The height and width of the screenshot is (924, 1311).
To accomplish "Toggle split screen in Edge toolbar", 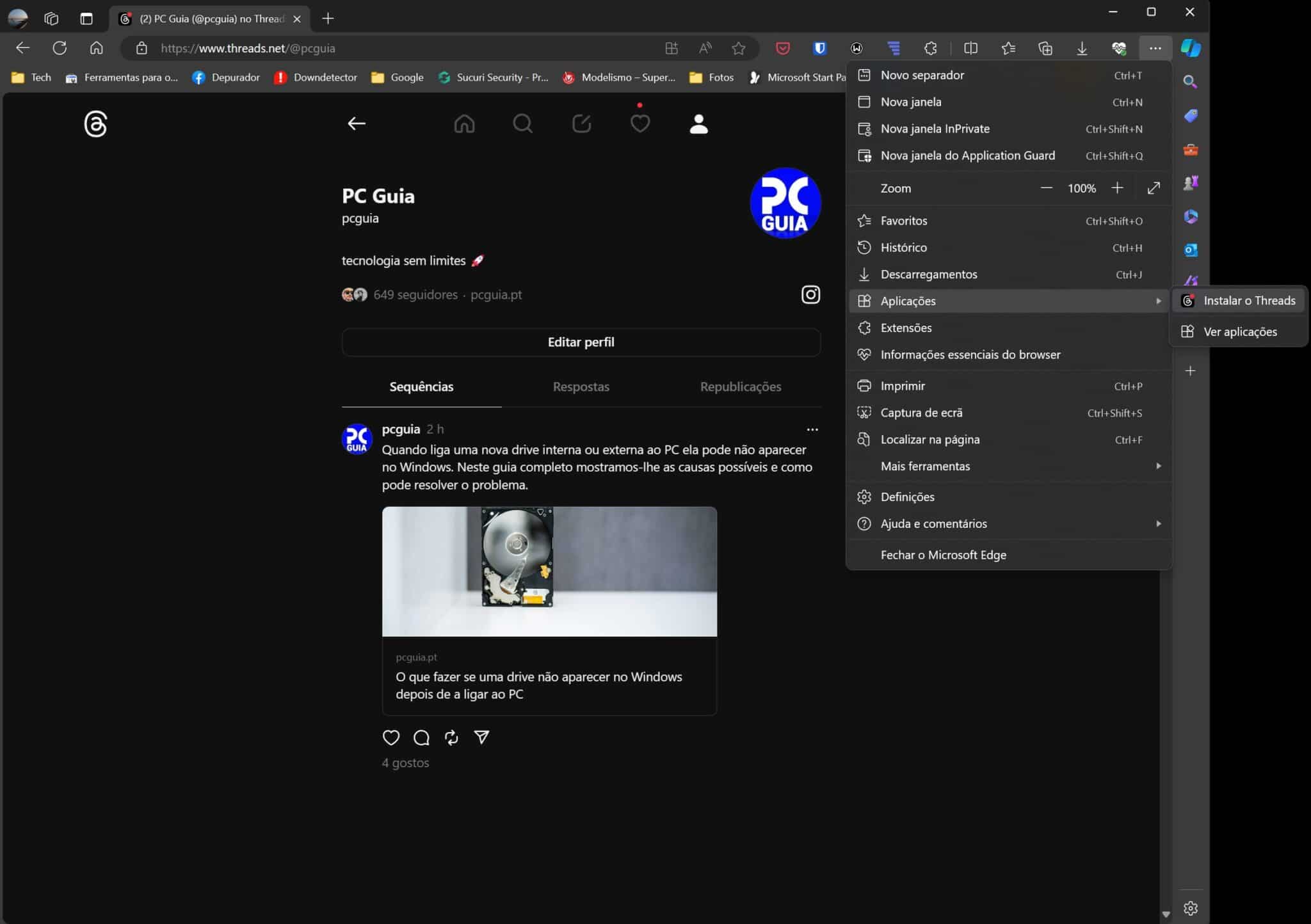I will point(970,48).
